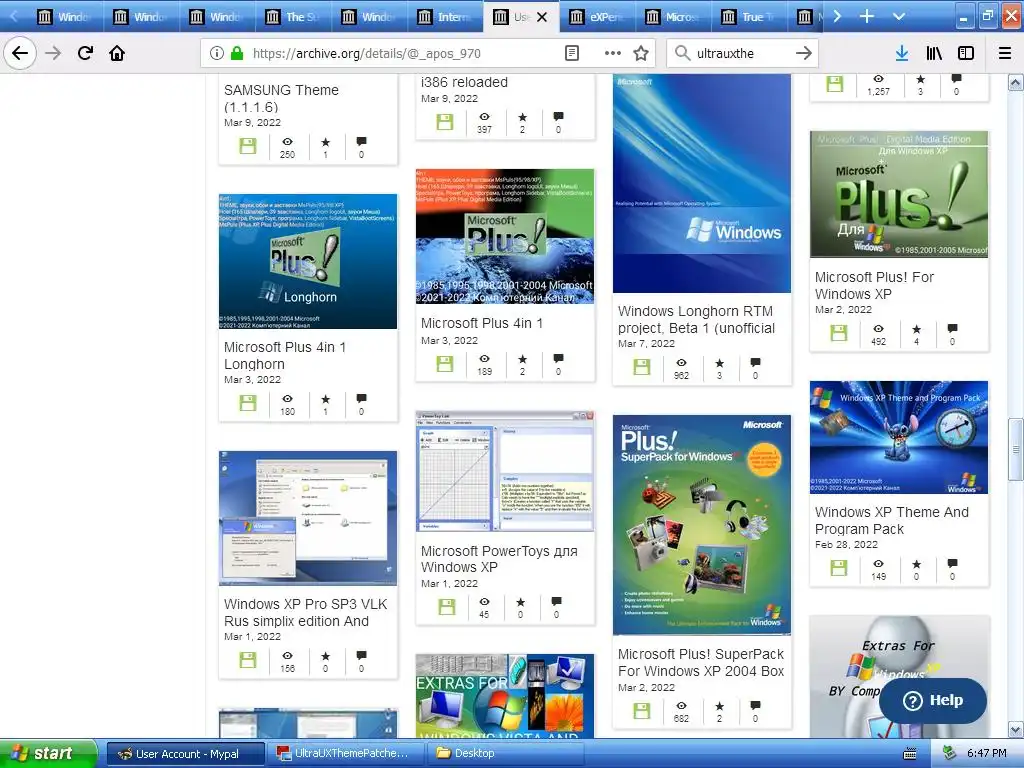This screenshot has height=768, width=1024.
Task: Submit search with the arrow button
Action: coord(804,53)
